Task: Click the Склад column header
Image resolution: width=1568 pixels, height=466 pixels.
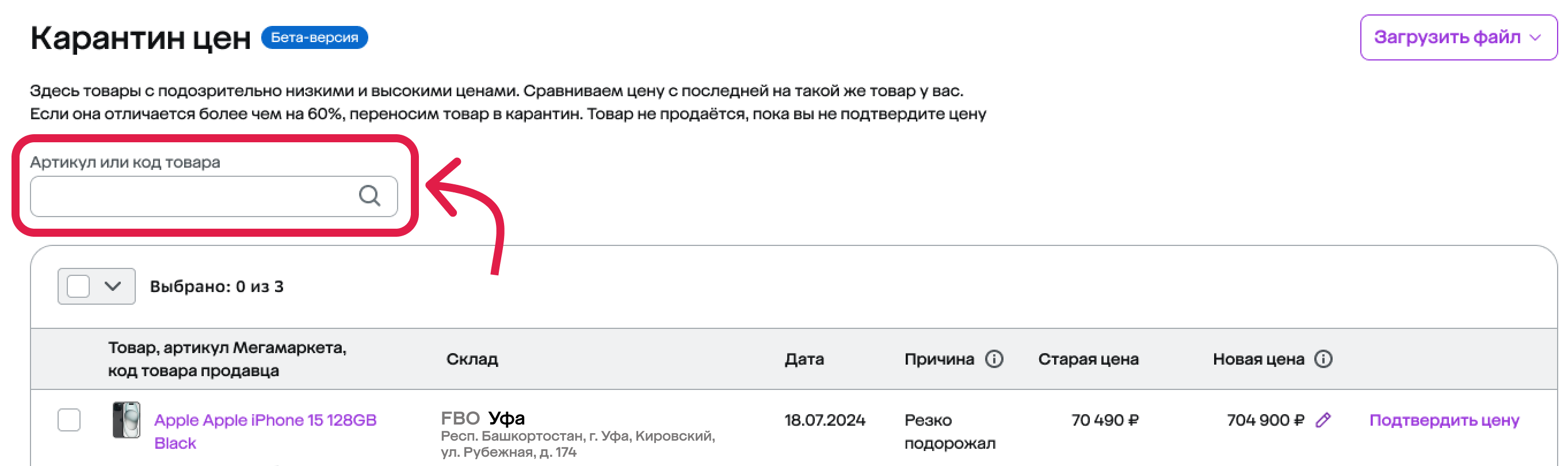Action: tap(472, 359)
